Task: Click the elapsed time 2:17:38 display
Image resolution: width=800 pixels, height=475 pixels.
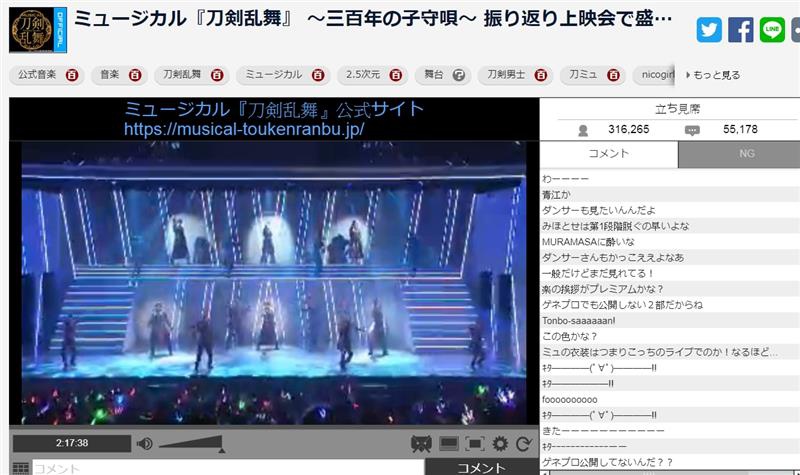Action: pyautogui.click(x=72, y=443)
